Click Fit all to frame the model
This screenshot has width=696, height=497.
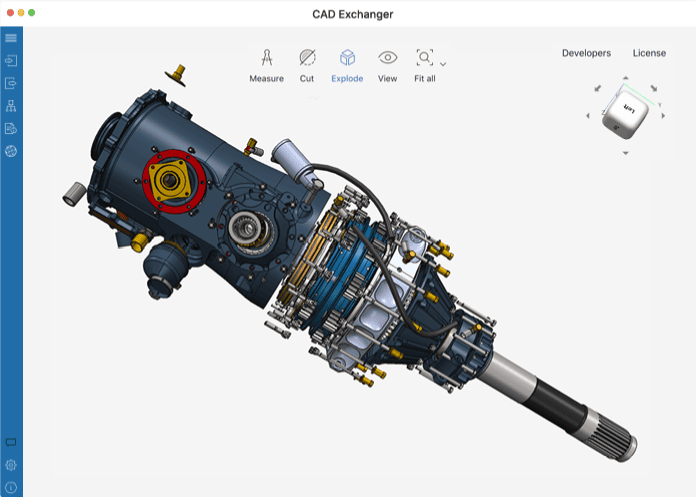[x=424, y=66]
